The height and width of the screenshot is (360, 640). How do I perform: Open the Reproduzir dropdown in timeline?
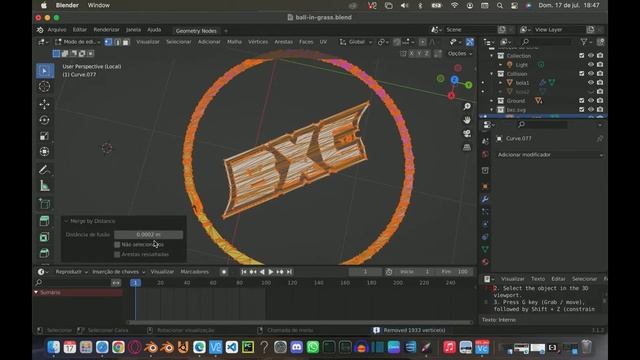click(x=71, y=272)
